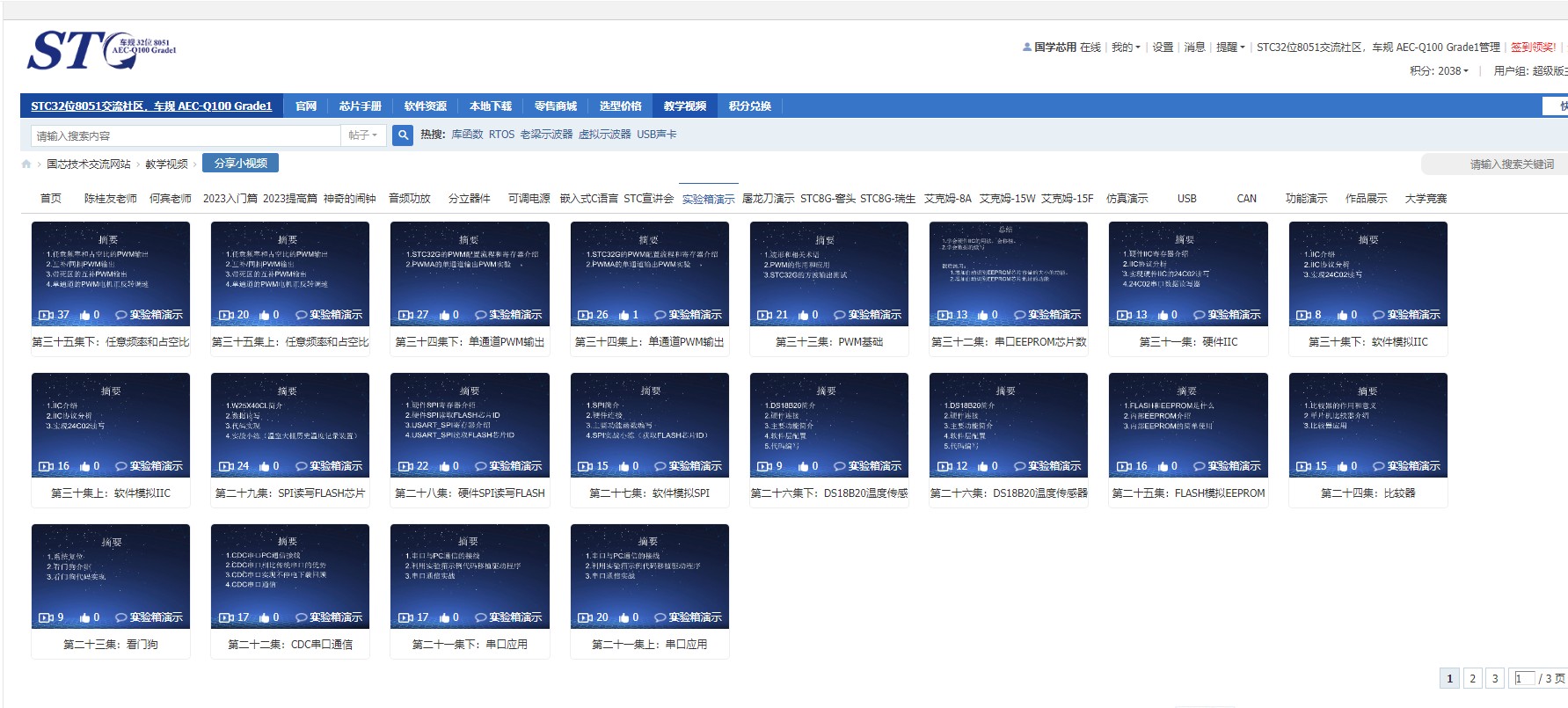This screenshot has width=1568, height=708.
Task: Select the 教学视频 navigation tab
Action: (685, 106)
